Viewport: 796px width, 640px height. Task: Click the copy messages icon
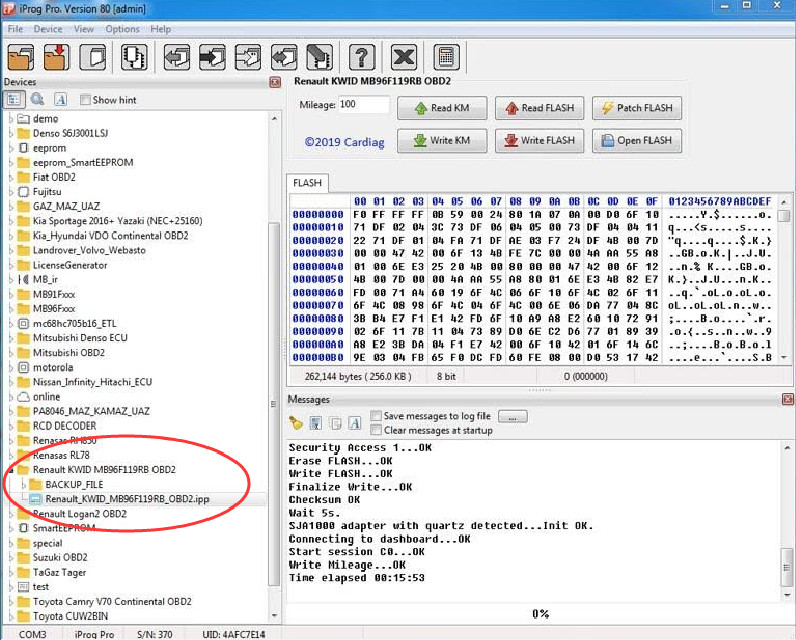[x=336, y=423]
